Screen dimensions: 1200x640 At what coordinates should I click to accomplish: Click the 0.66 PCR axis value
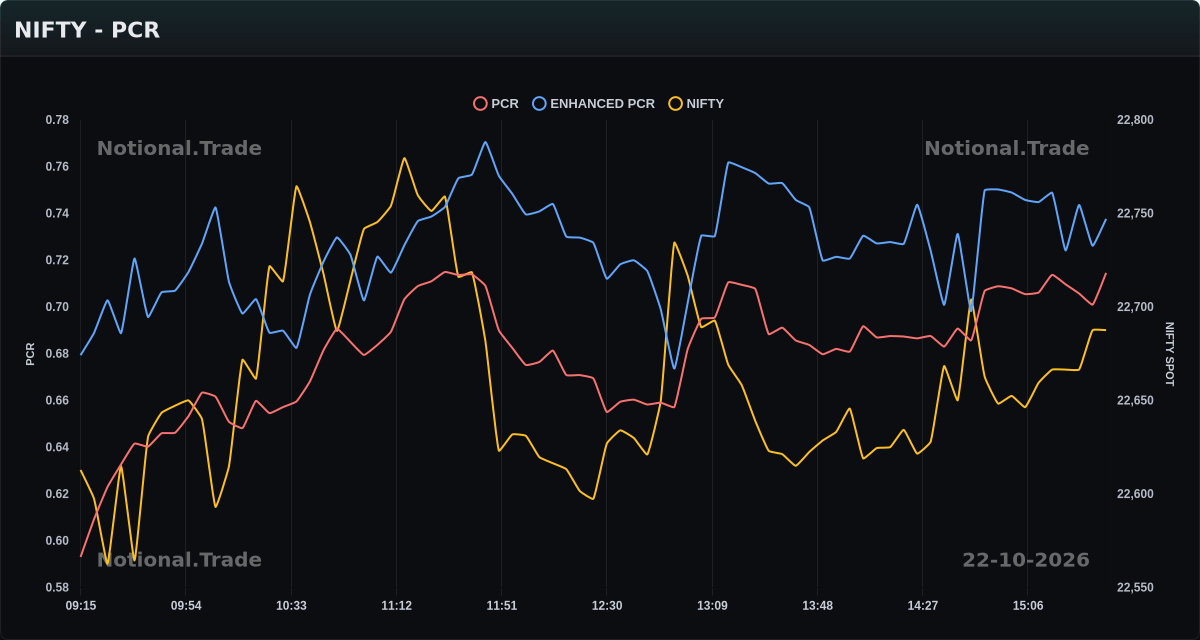pos(57,401)
